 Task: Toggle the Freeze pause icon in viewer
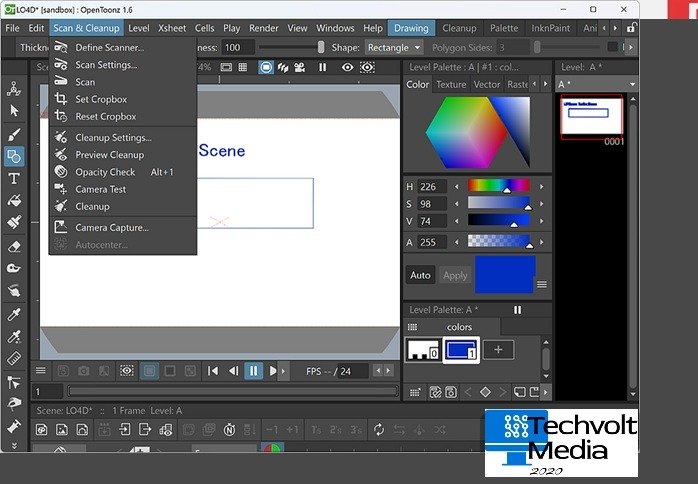click(x=323, y=67)
